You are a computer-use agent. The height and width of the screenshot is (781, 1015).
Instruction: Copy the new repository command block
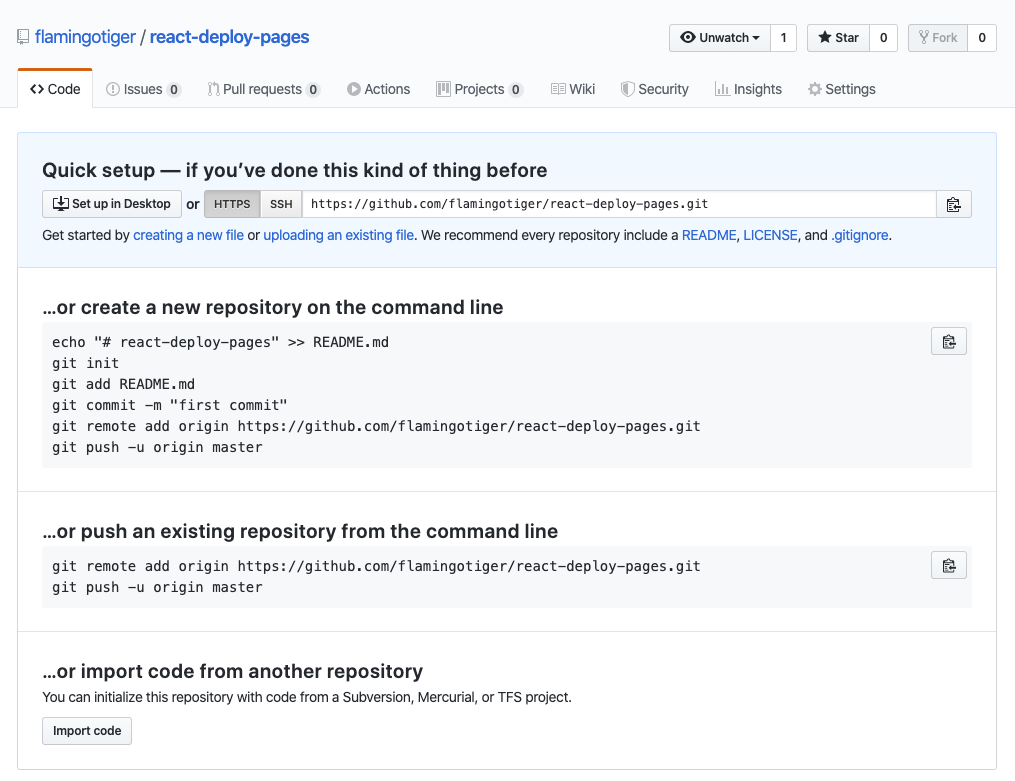[x=948, y=341]
